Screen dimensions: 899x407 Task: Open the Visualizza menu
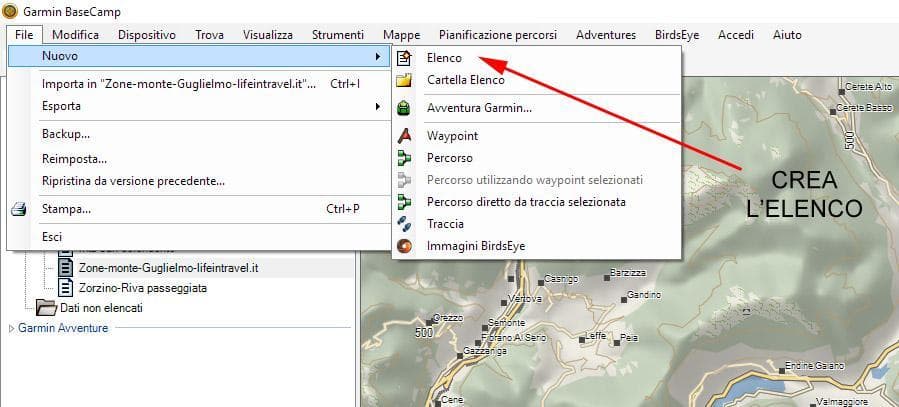point(268,35)
